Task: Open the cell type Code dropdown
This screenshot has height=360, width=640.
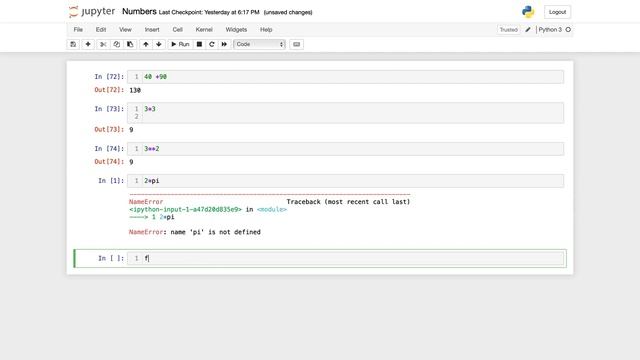Action: (x=260, y=44)
